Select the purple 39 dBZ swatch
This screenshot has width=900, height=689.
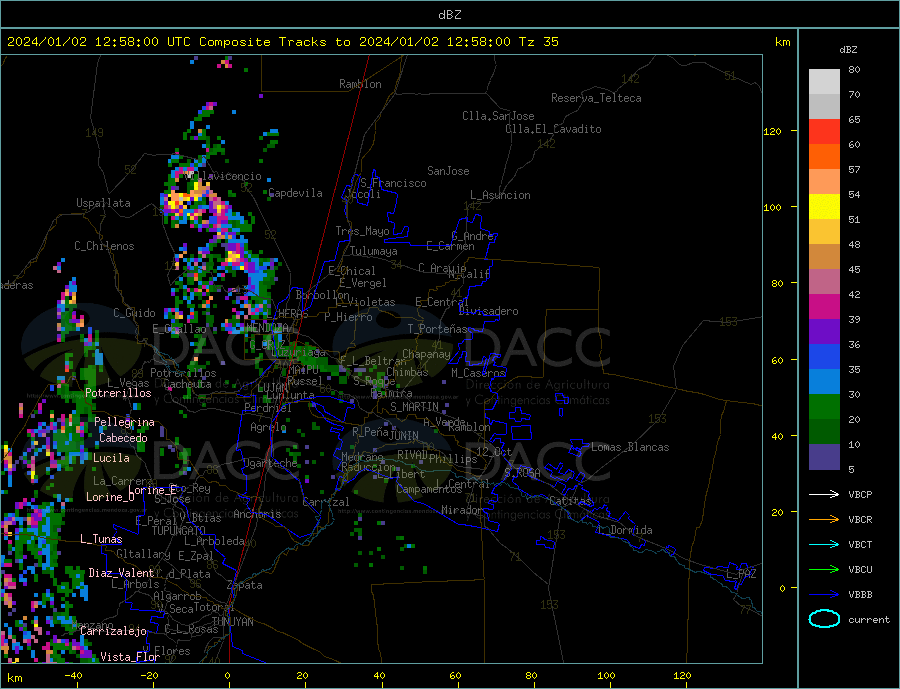(824, 332)
